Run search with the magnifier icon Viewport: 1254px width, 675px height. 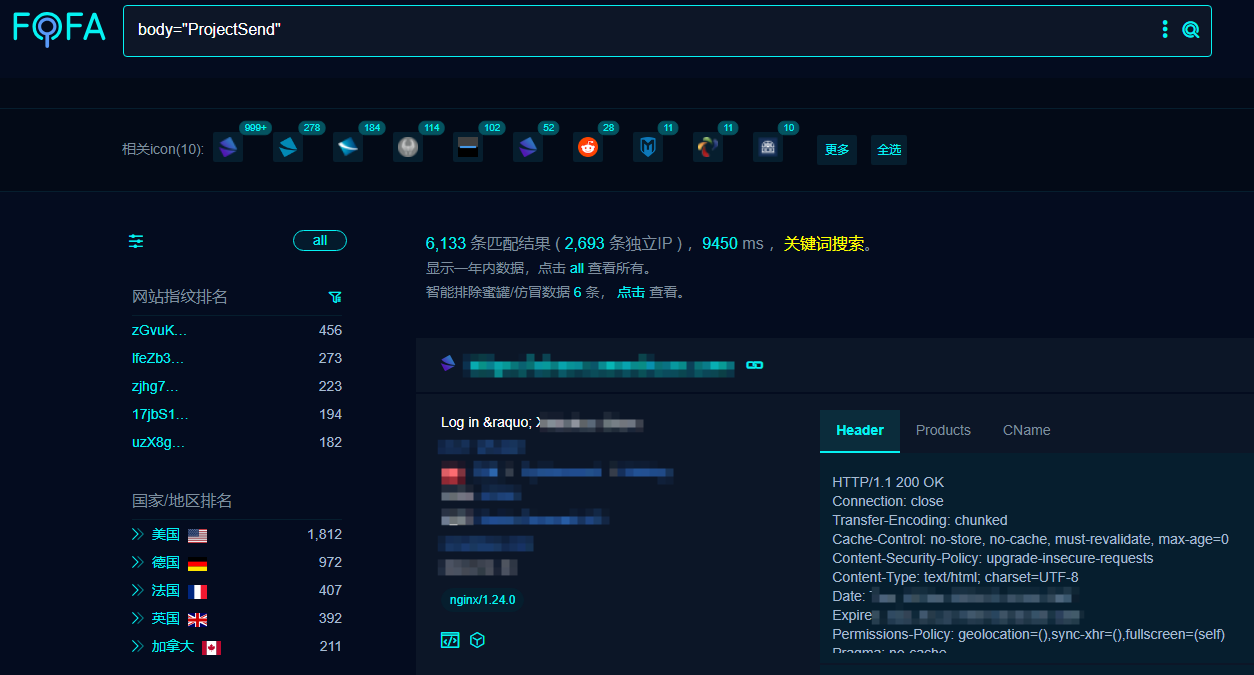[1191, 30]
